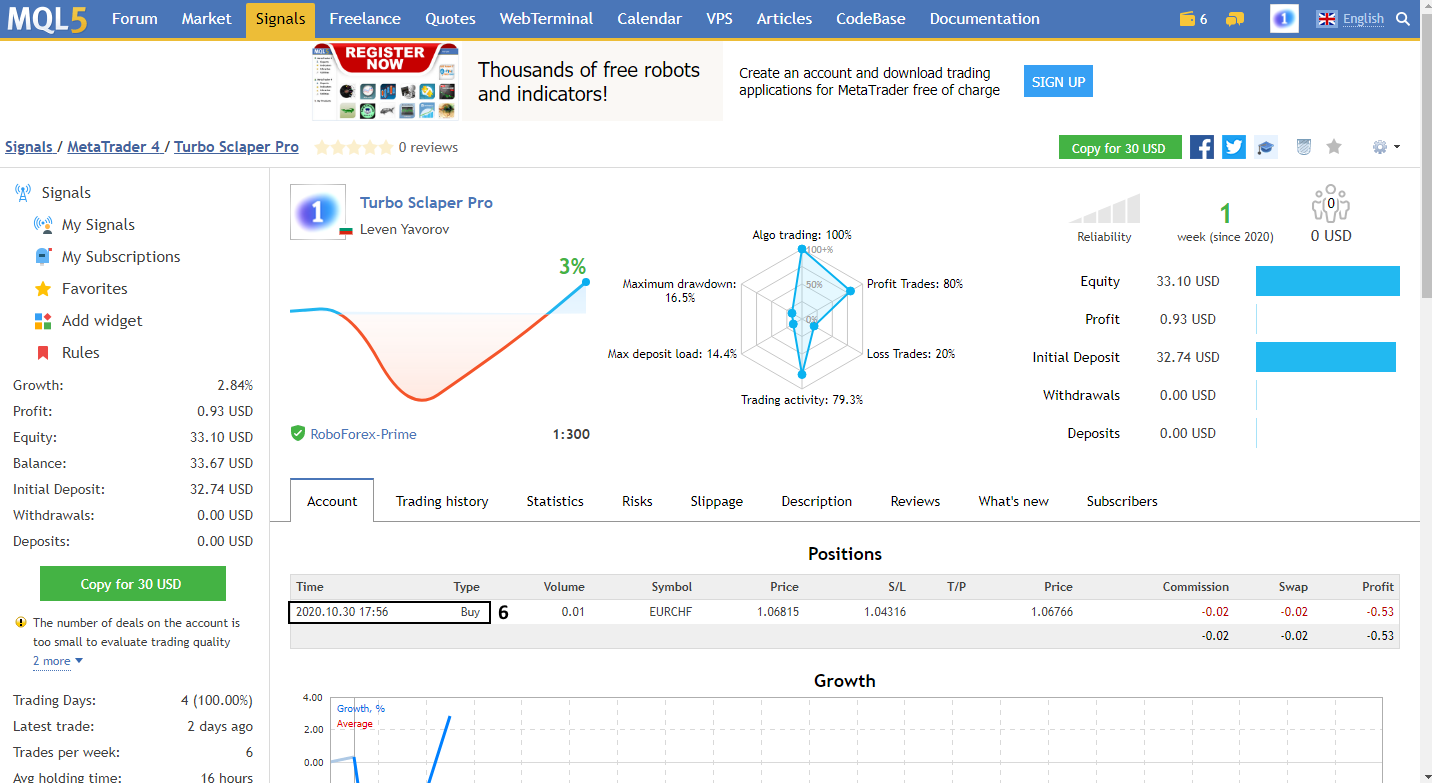Click the Equity blue bar

(x=1328, y=281)
